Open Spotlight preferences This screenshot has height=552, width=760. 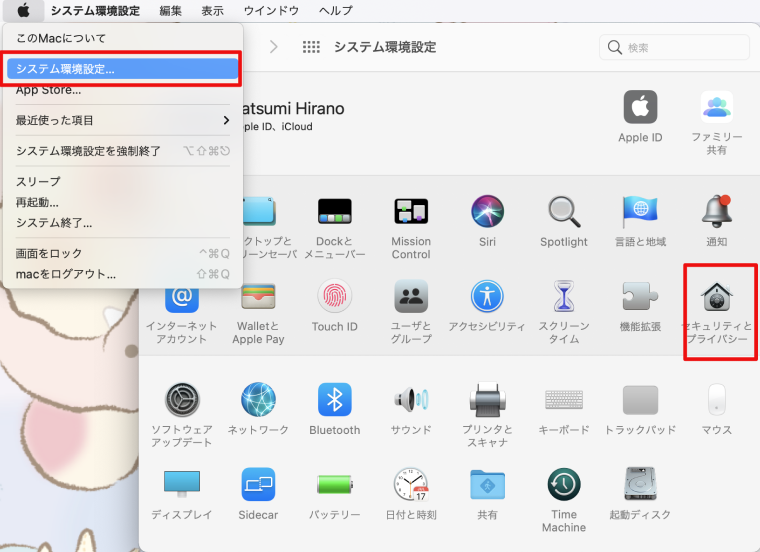pos(564,221)
